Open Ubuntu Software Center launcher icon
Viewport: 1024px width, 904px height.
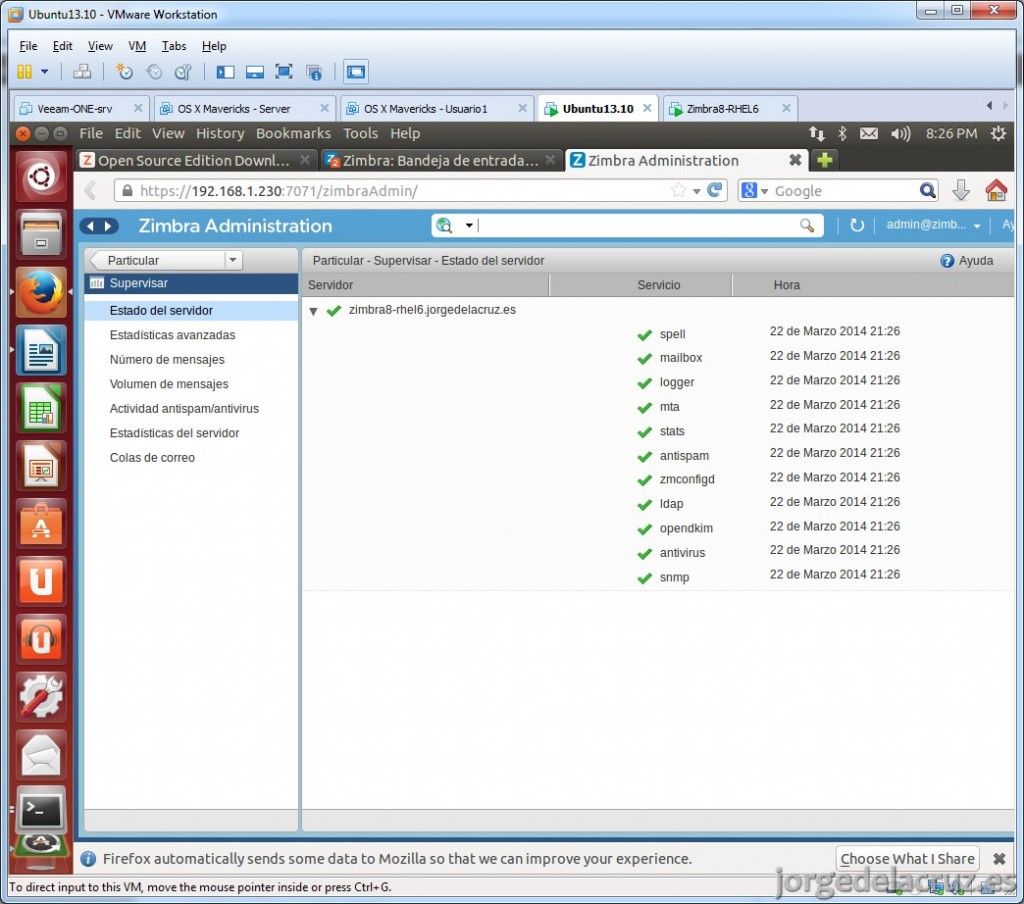pyautogui.click(x=41, y=524)
